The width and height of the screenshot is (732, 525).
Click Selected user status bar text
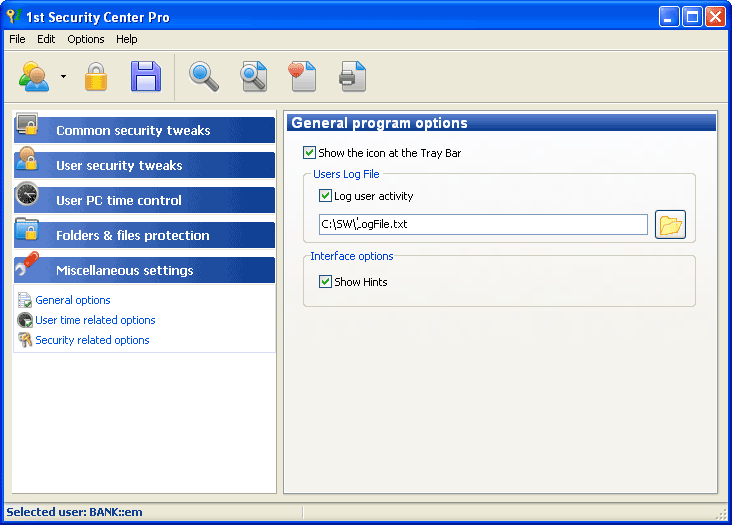click(x=74, y=512)
